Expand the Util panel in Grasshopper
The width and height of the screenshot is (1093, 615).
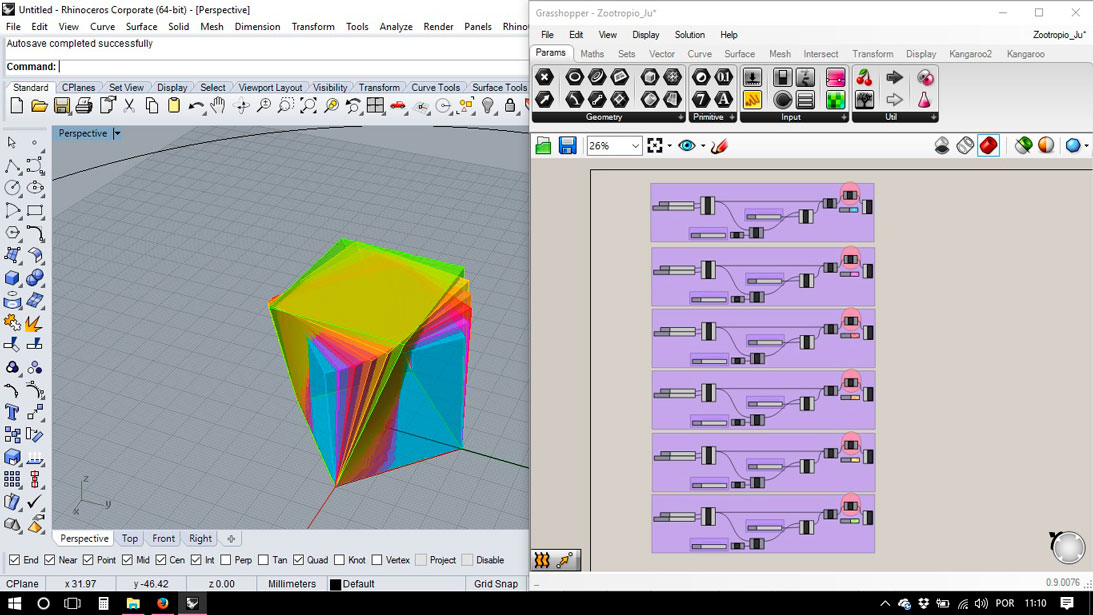click(933, 117)
